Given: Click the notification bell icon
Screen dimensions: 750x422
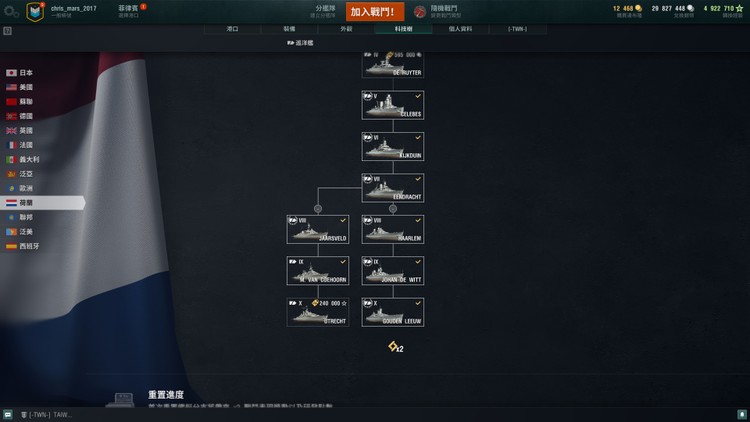Looking at the screenshot, I should click(742, 415).
